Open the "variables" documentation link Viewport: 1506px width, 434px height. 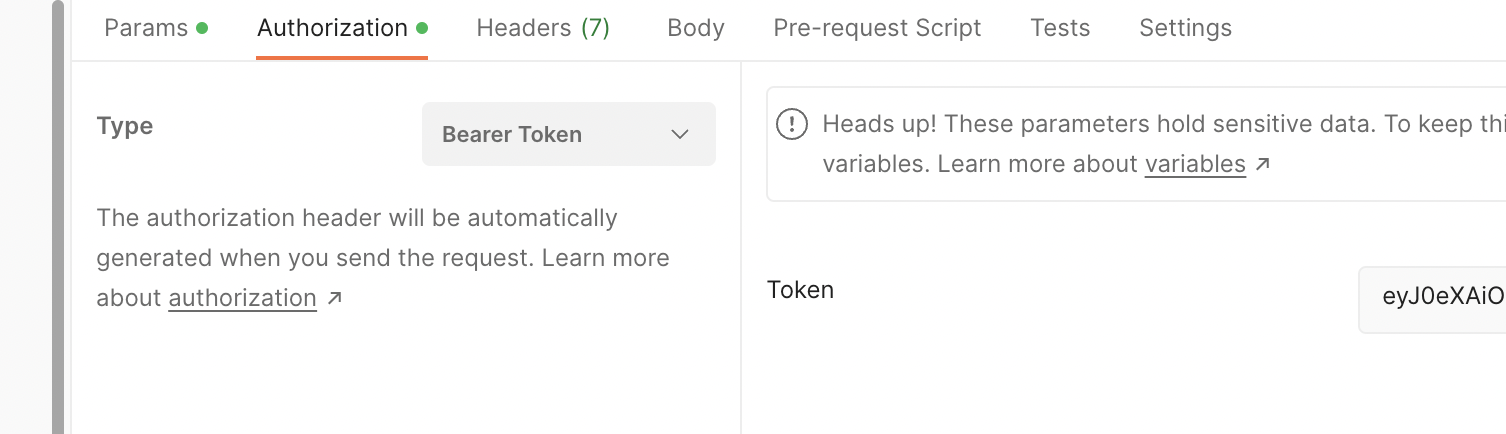click(x=1195, y=164)
